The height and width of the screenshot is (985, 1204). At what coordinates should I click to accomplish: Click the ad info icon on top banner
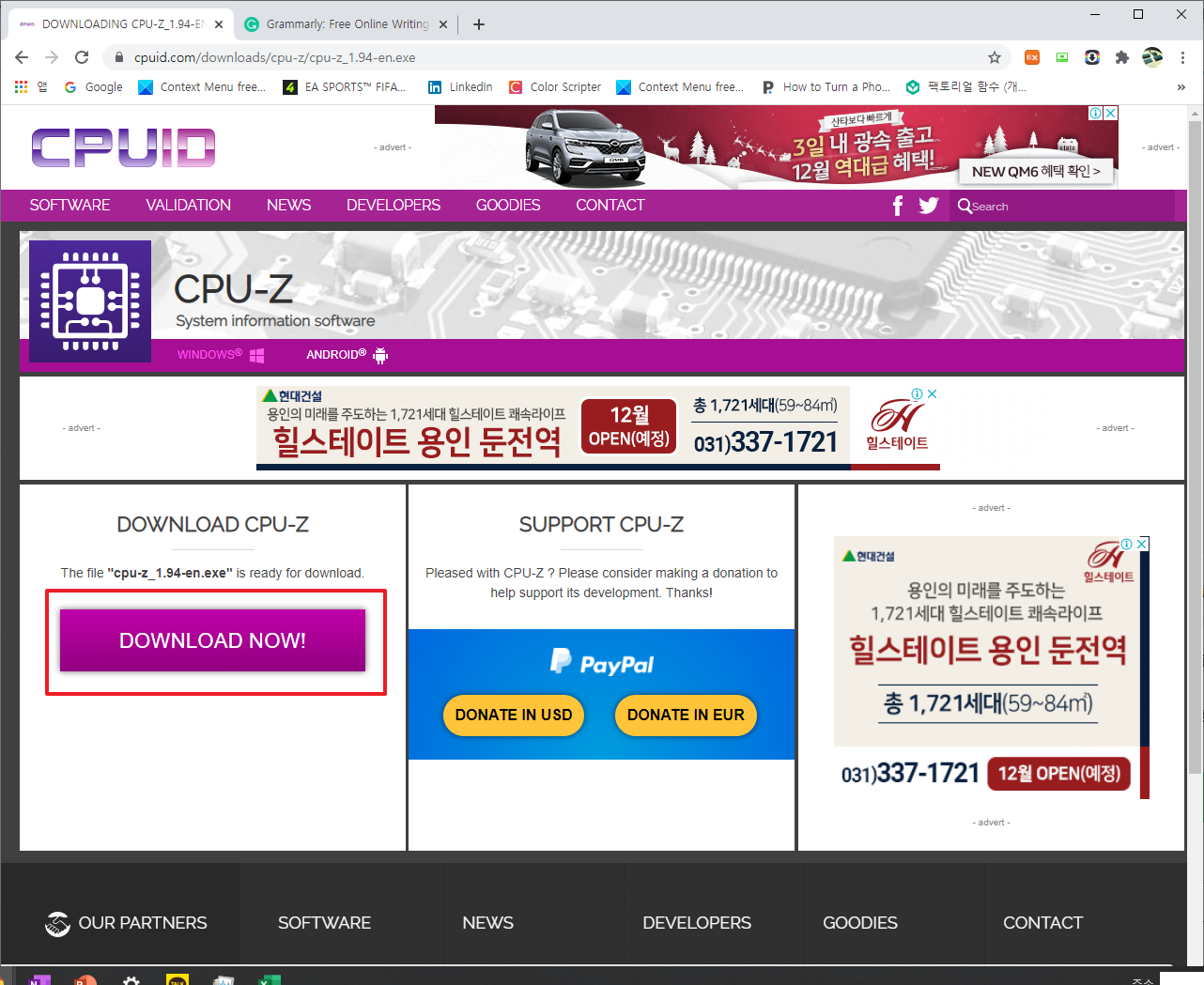1095,113
